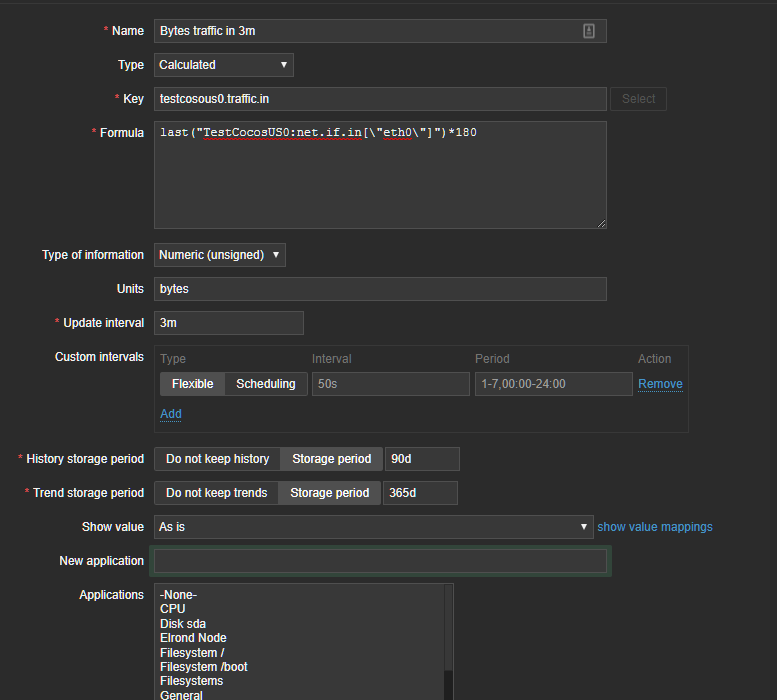Choose Do not keep history option

[x=217, y=459]
